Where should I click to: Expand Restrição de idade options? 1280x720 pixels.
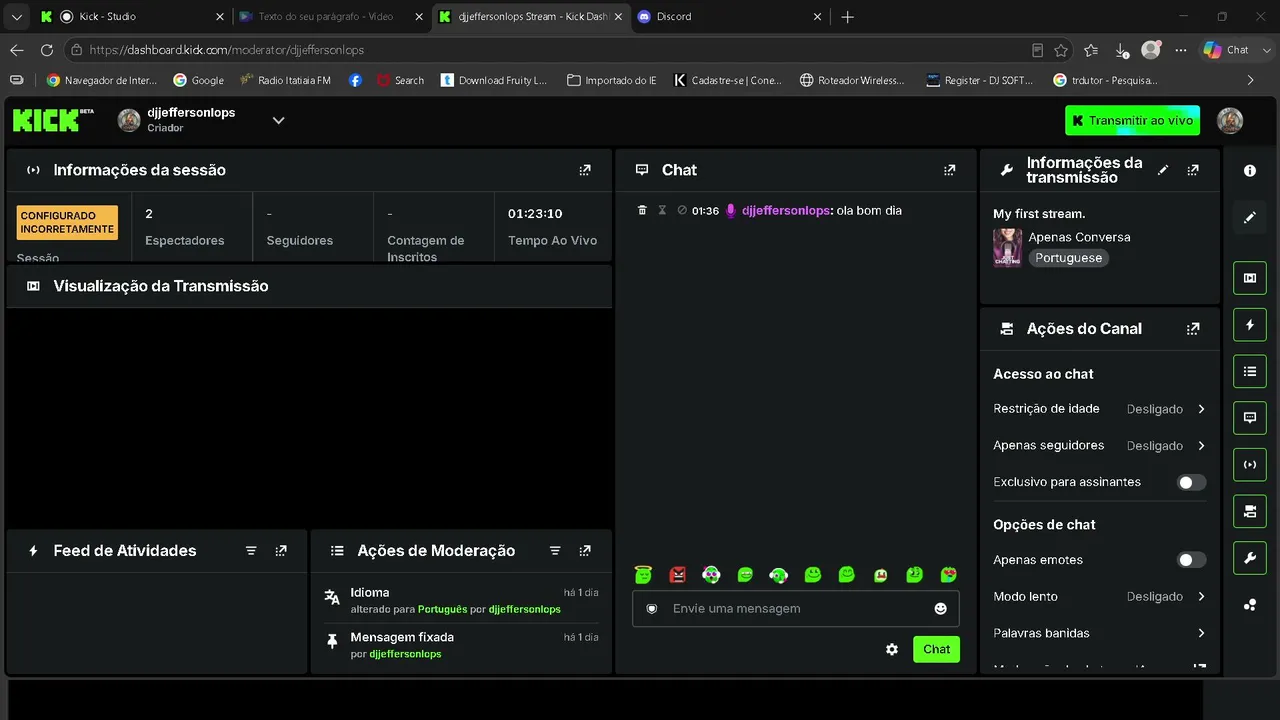1201,409
